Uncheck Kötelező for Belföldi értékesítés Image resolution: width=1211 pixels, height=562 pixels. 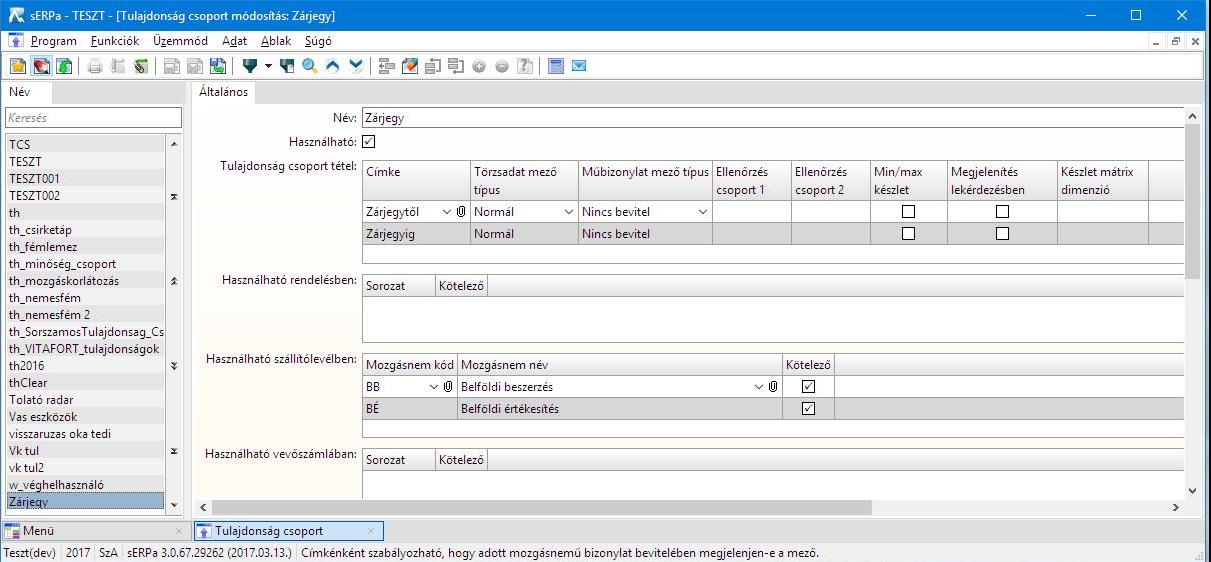808,408
